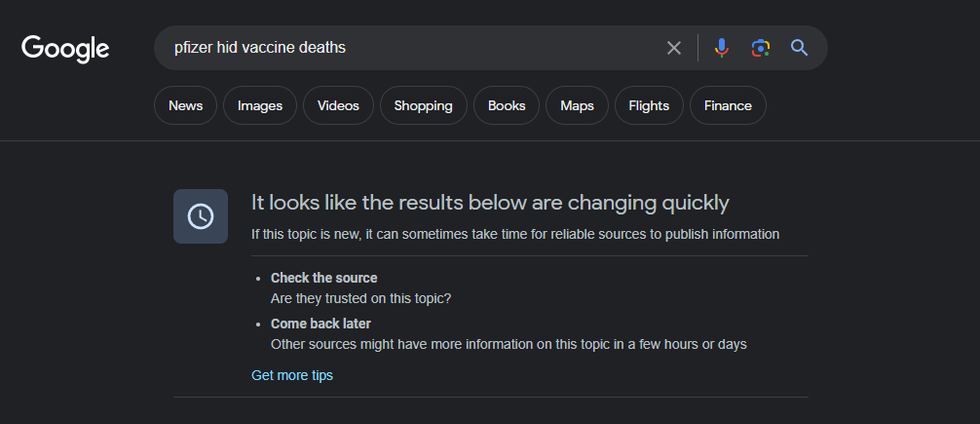Click the "Come back later" bullet heading
Viewport: 980px width, 424px height.
320,324
